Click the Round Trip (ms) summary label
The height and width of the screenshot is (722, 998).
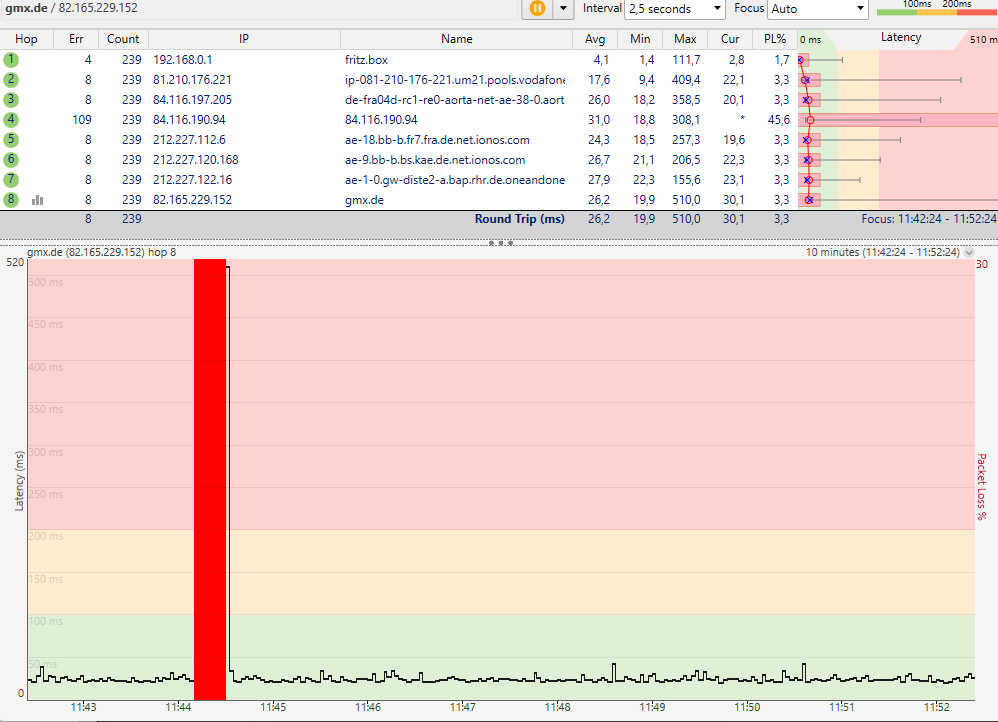519,218
